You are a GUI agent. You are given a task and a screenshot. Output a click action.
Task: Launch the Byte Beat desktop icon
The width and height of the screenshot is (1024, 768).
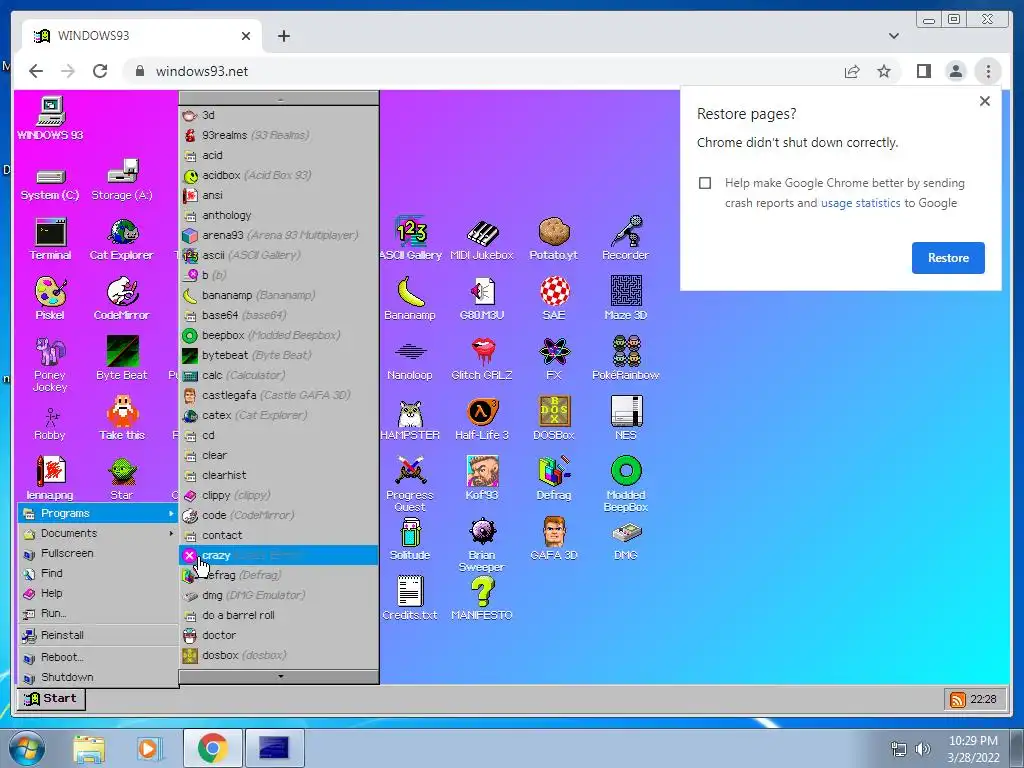[x=122, y=359]
